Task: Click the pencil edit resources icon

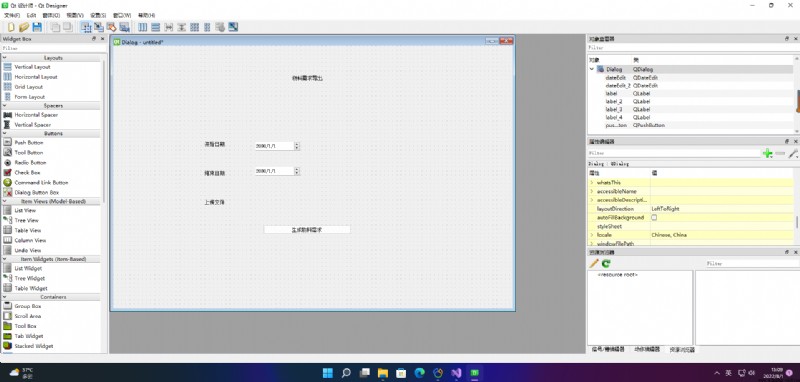Action: 594,264
